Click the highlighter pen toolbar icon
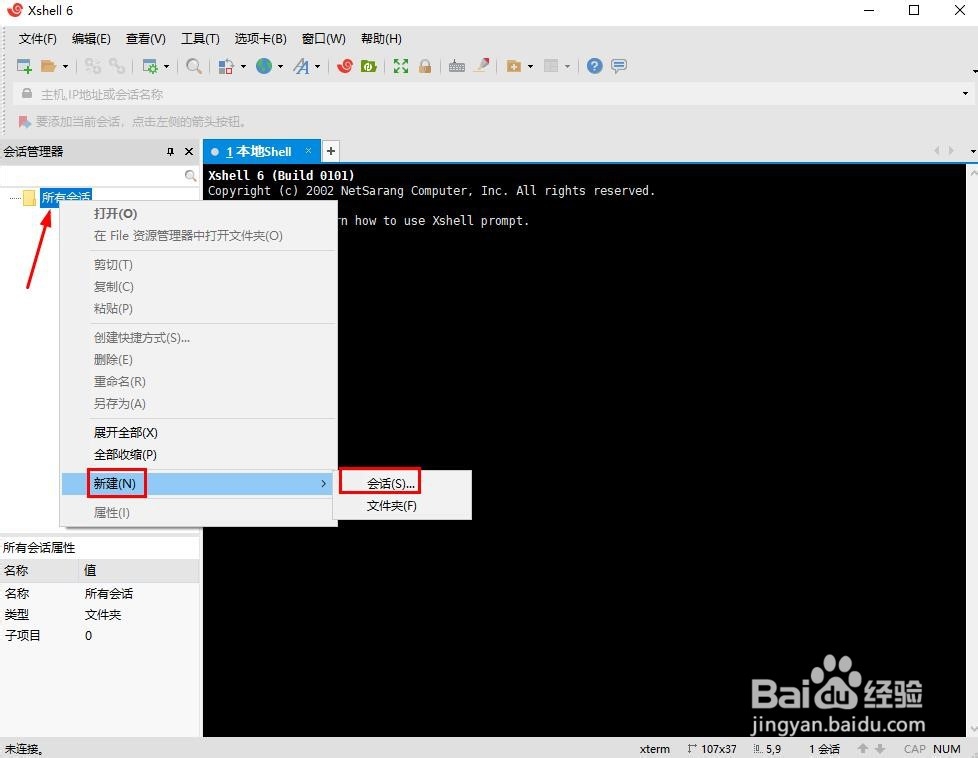 [482, 65]
